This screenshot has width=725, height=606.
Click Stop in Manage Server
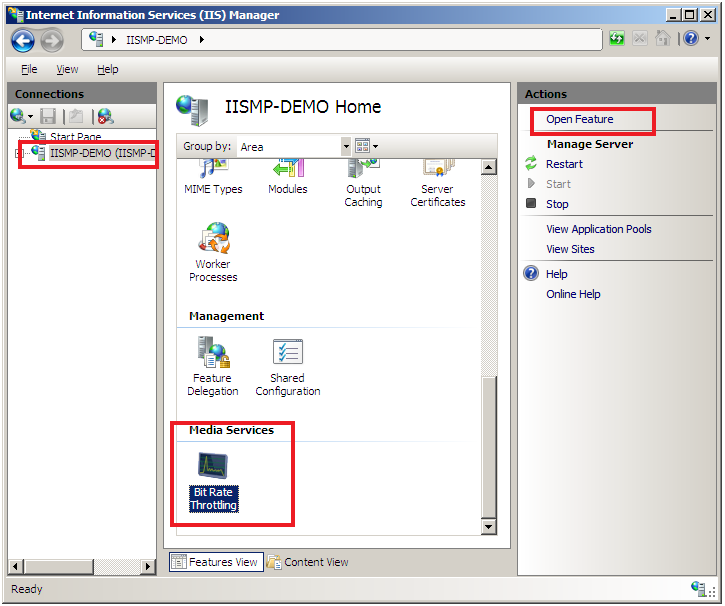(557, 204)
